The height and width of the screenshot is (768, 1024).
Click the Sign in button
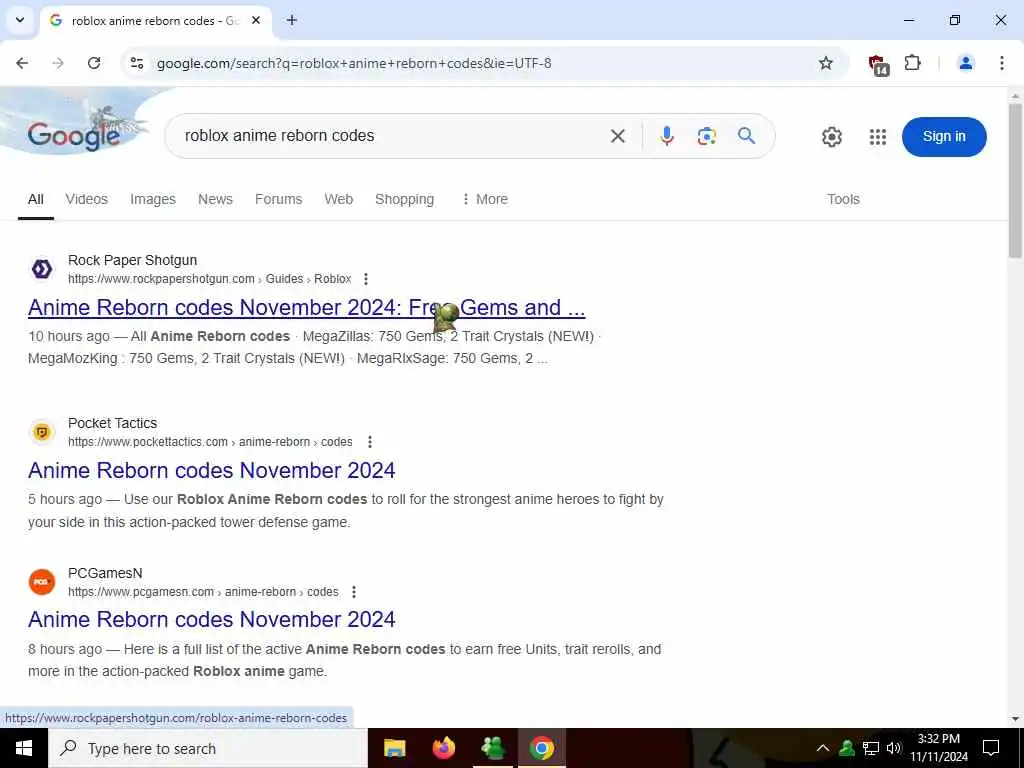(944, 136)
